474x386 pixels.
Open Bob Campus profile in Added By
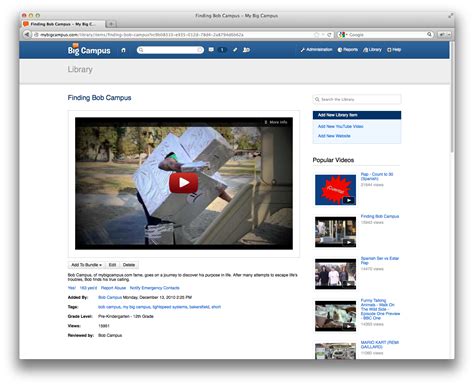tap(110, 297)
